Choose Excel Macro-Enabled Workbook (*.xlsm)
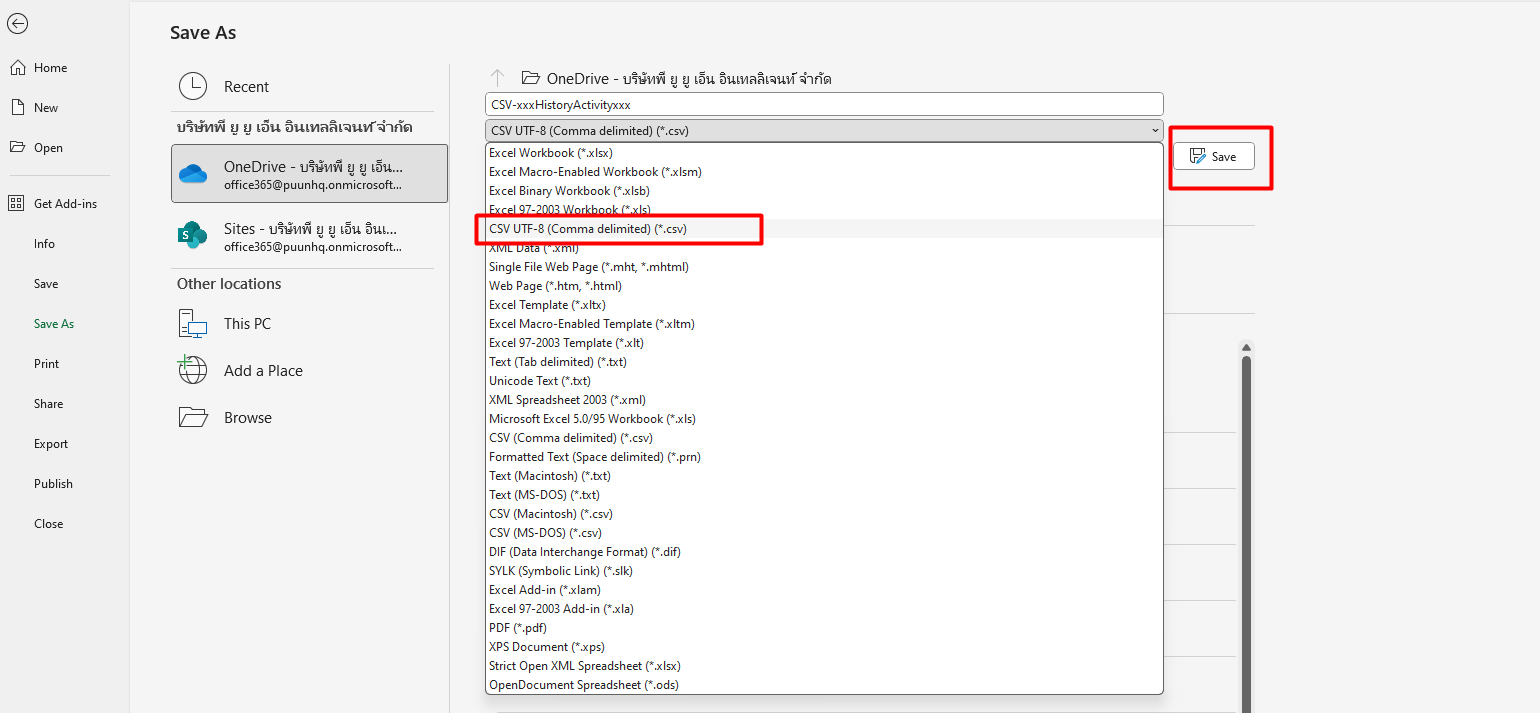Screen dimensions: 1540x713 pos(824,172)
